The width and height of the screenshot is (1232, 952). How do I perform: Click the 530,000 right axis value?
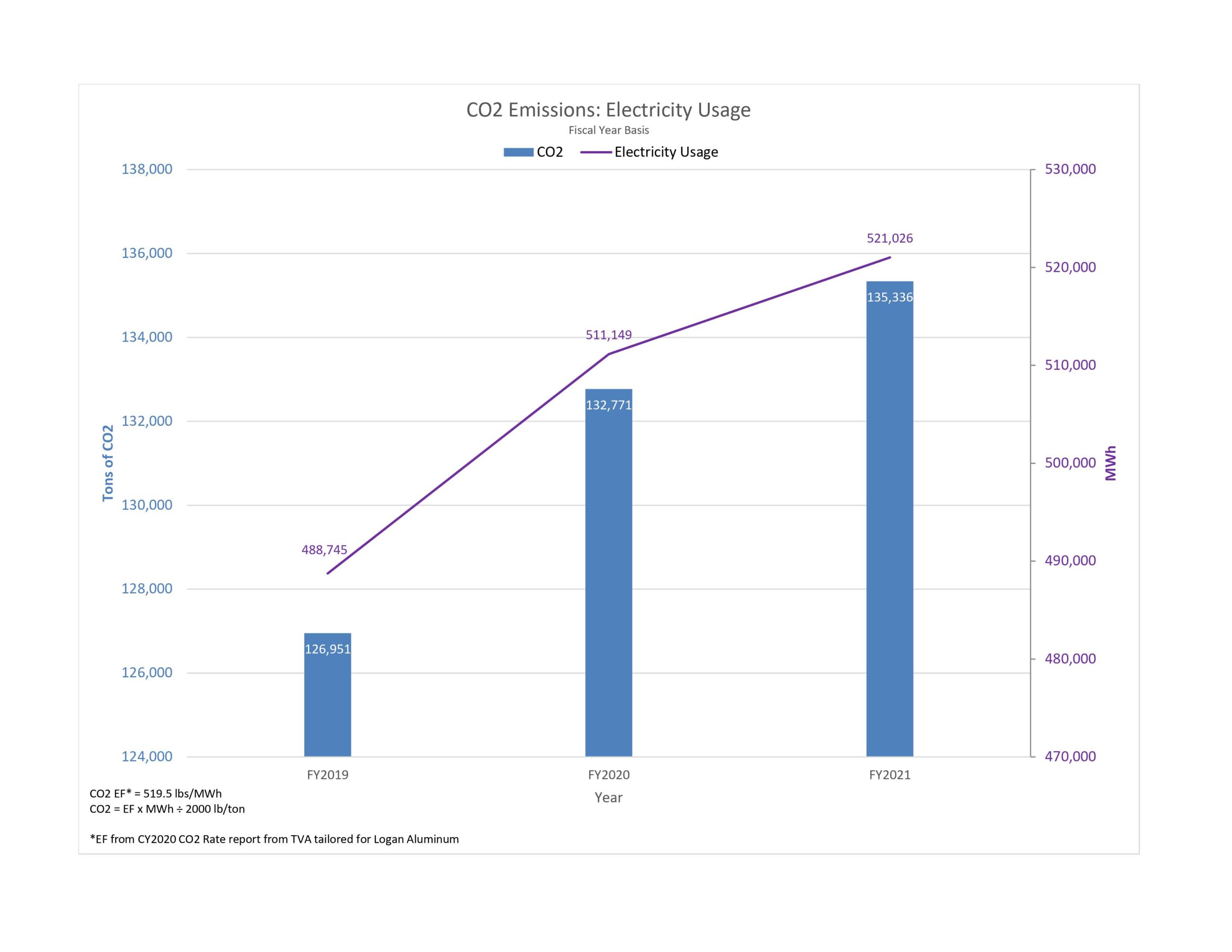pyautogui.click(x=1071, y=169)
